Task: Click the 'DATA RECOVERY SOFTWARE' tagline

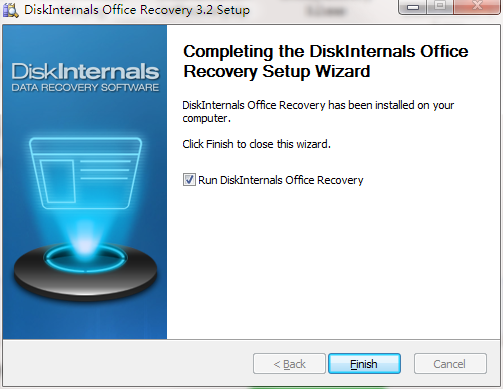Action: [85, 88]
